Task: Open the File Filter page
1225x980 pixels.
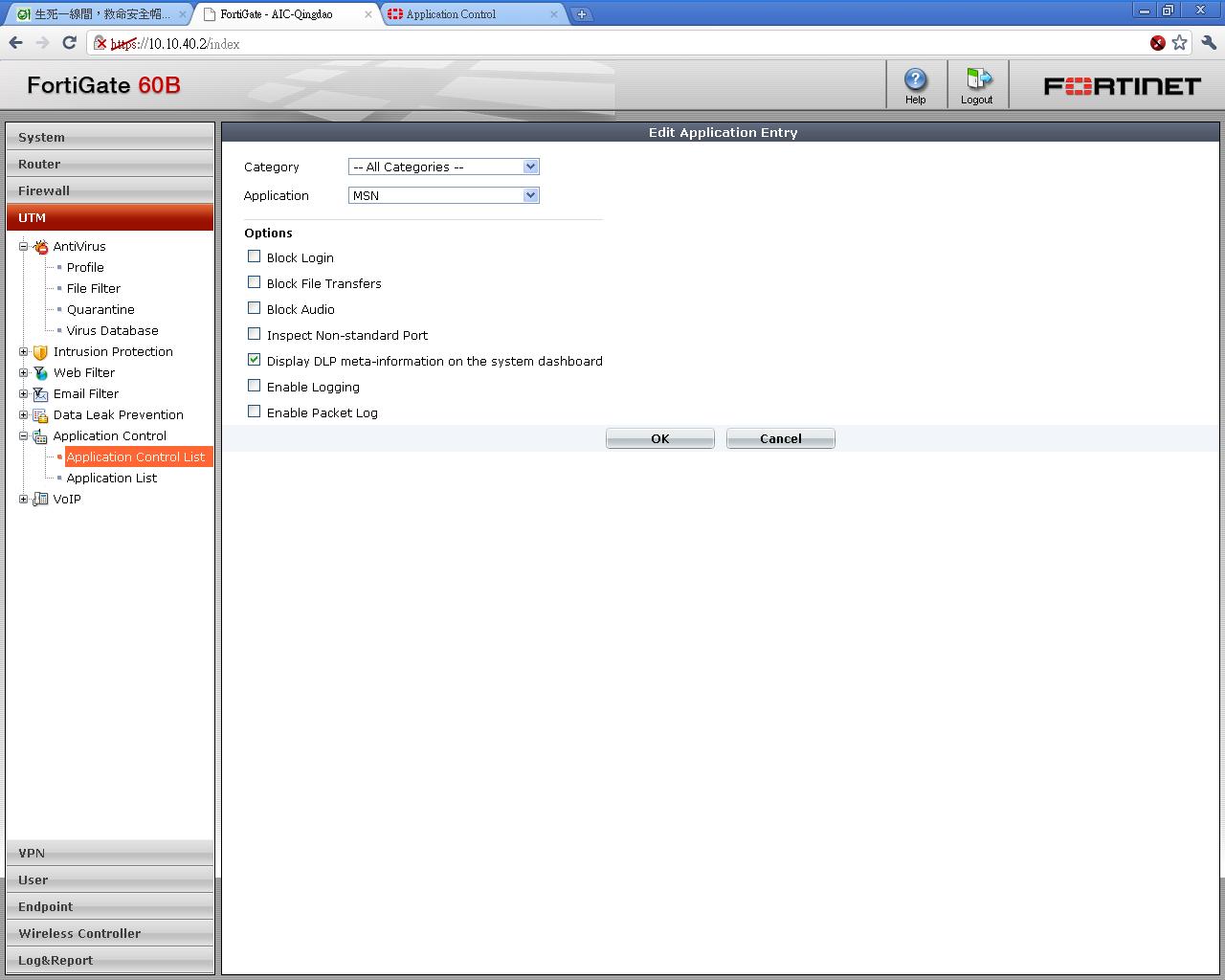Action: (x=94, y=289)
